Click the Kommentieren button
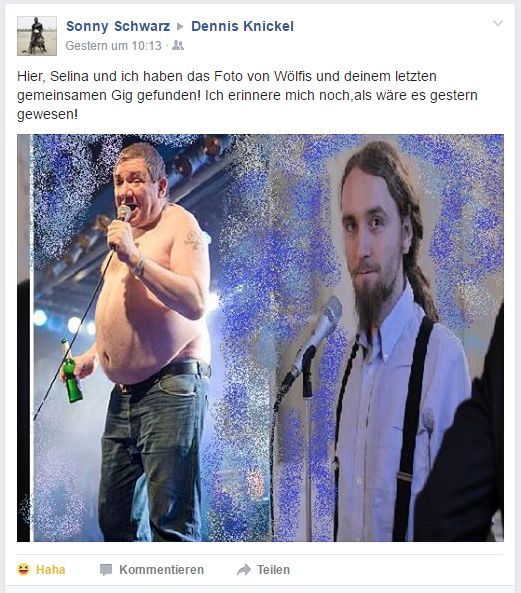 [x=152, y=570]
